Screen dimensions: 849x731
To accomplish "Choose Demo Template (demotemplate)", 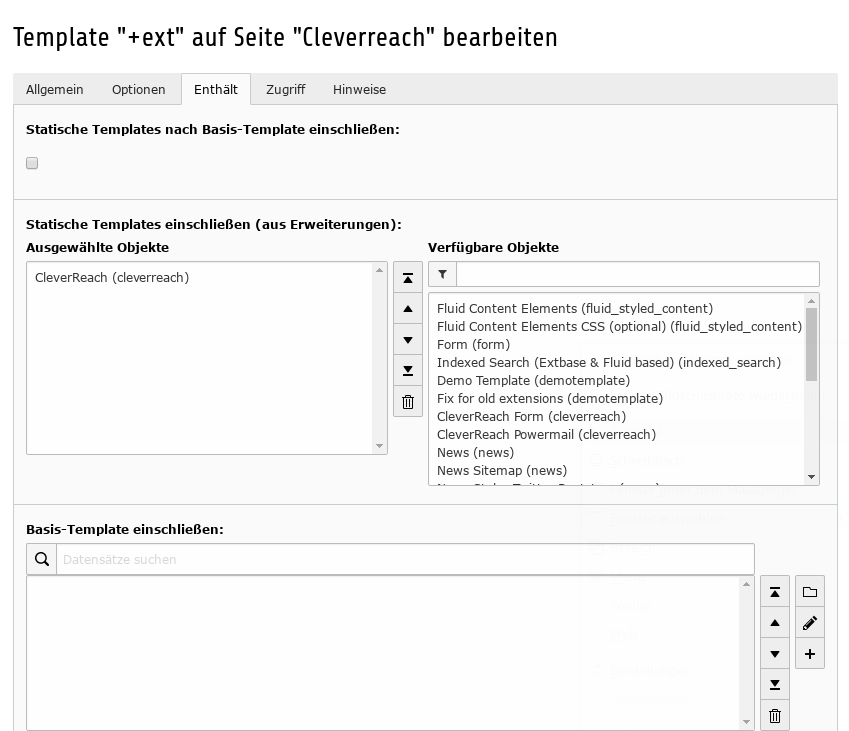I will point(533,380).
